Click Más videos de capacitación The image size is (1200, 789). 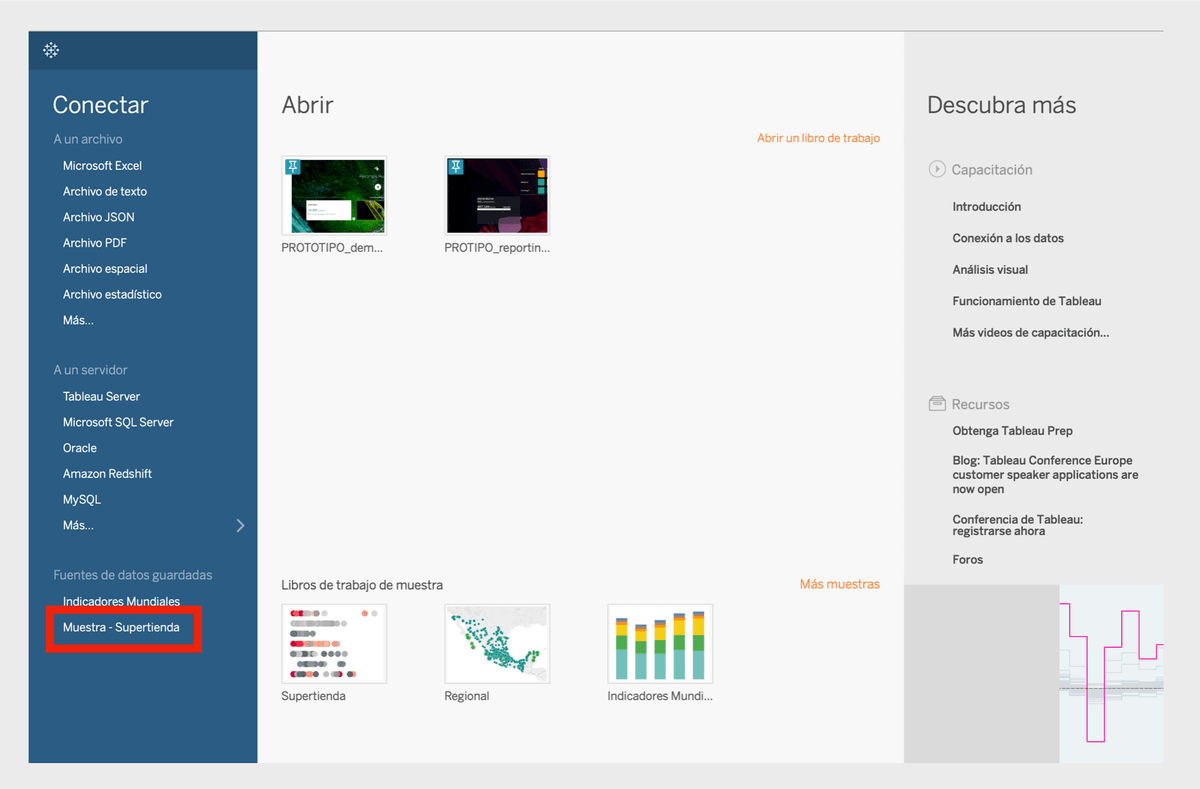tap(1031, 333)
